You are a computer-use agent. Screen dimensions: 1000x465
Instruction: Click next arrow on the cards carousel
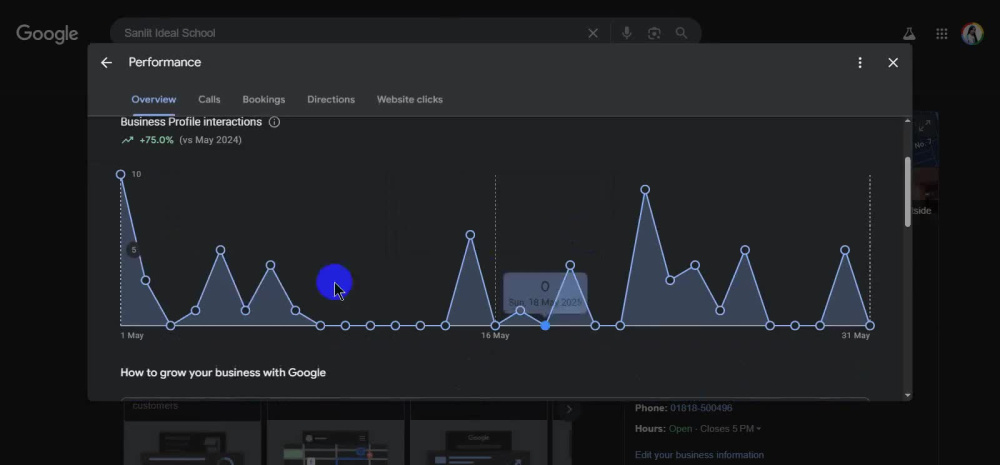(569, 410)
